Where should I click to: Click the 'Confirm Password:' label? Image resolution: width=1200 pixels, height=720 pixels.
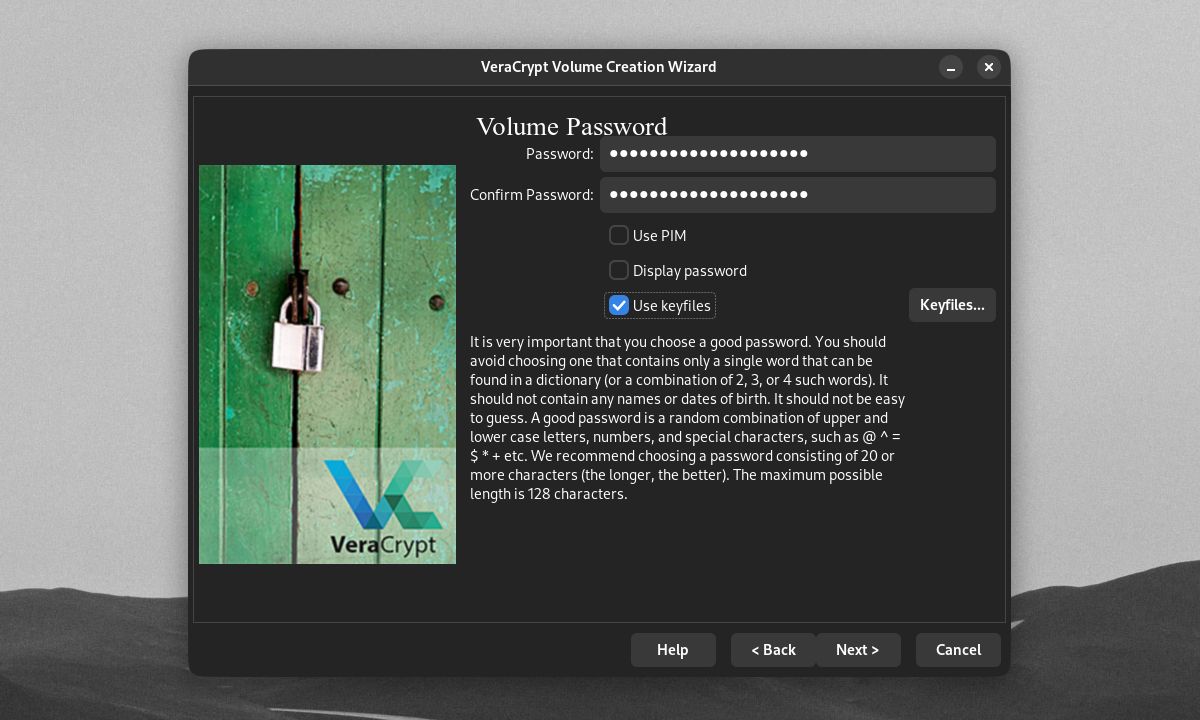pos(532,195)
